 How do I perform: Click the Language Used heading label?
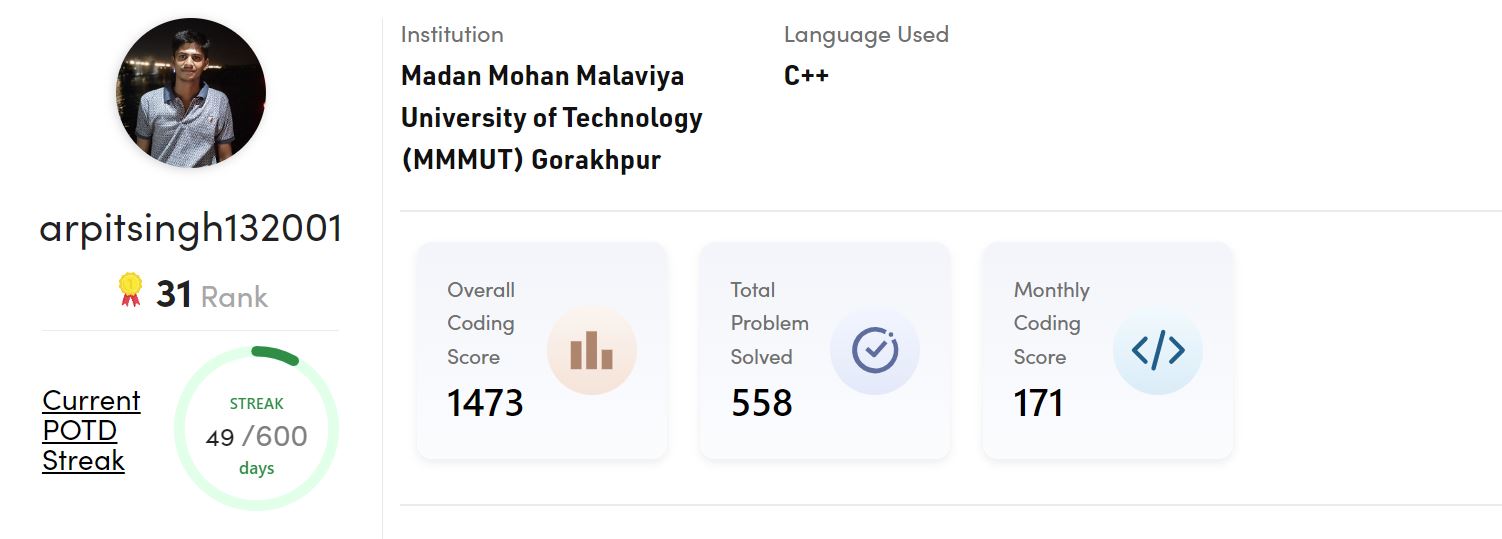pos(866,34)
